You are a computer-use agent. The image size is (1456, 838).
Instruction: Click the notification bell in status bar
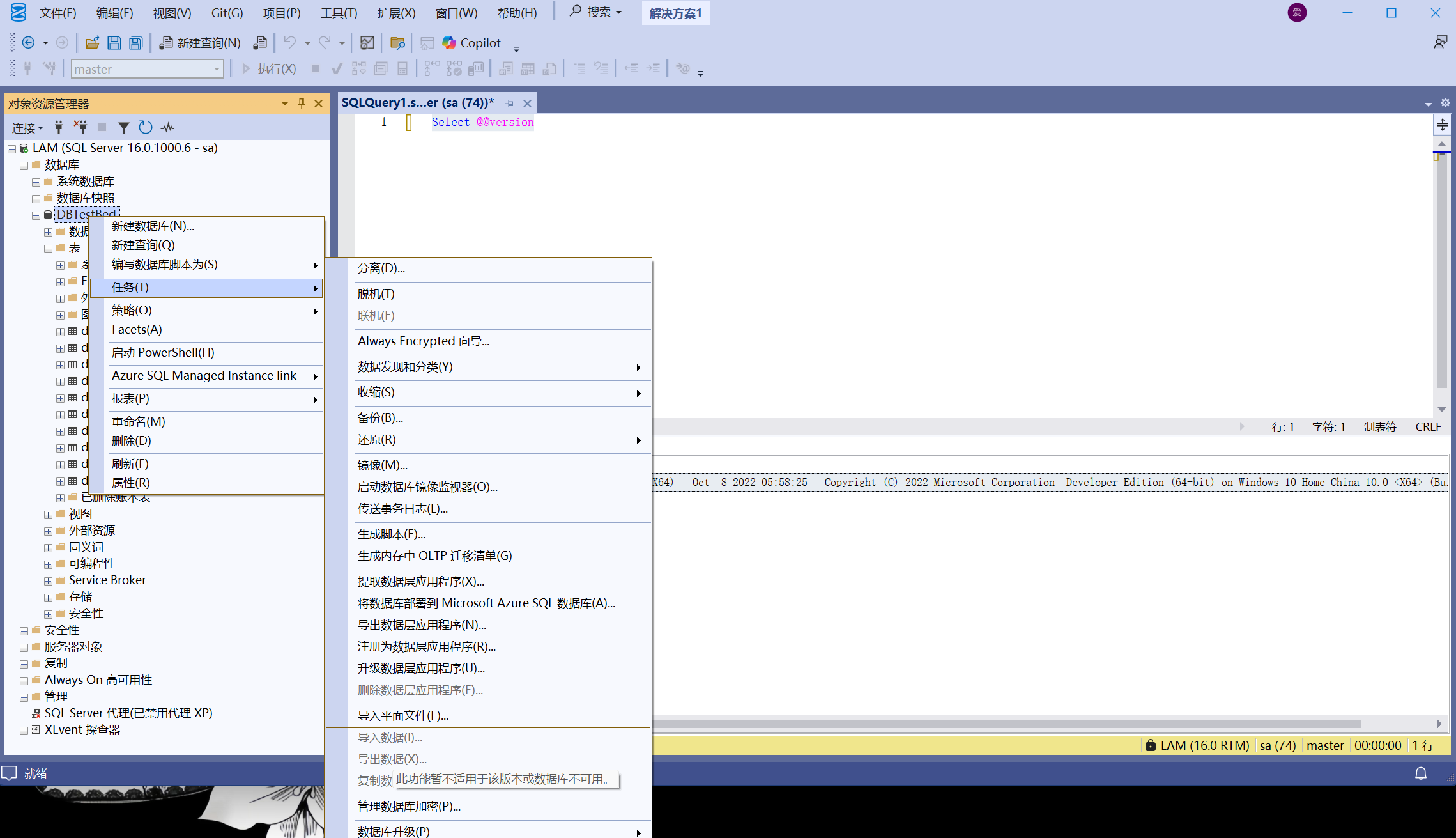tap(1421, 773)
